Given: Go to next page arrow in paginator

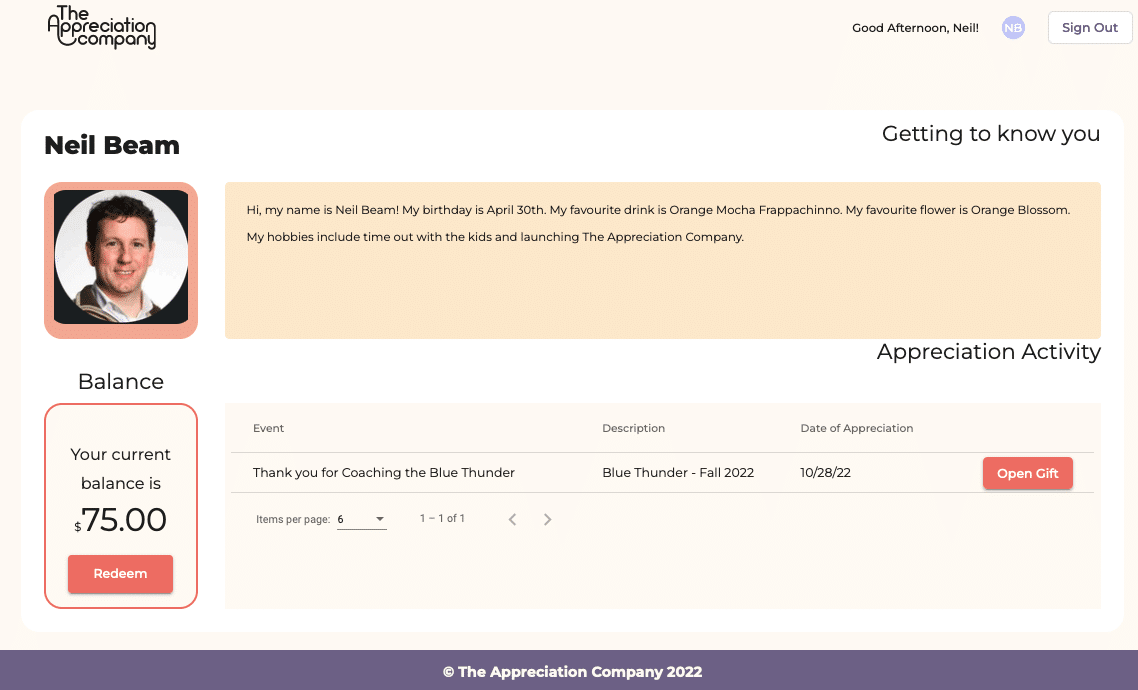Looking at the screenshot, I should (x=547, y=519).
